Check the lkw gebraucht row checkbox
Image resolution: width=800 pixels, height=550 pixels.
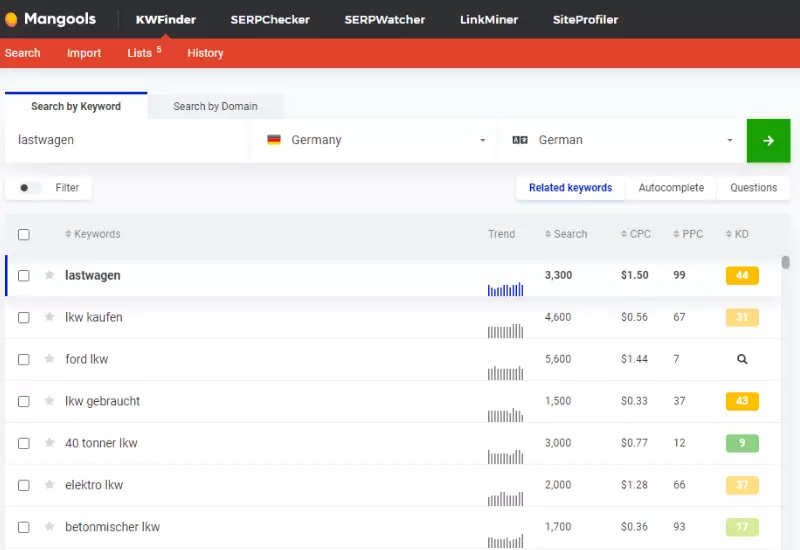[x=23, y=401]
